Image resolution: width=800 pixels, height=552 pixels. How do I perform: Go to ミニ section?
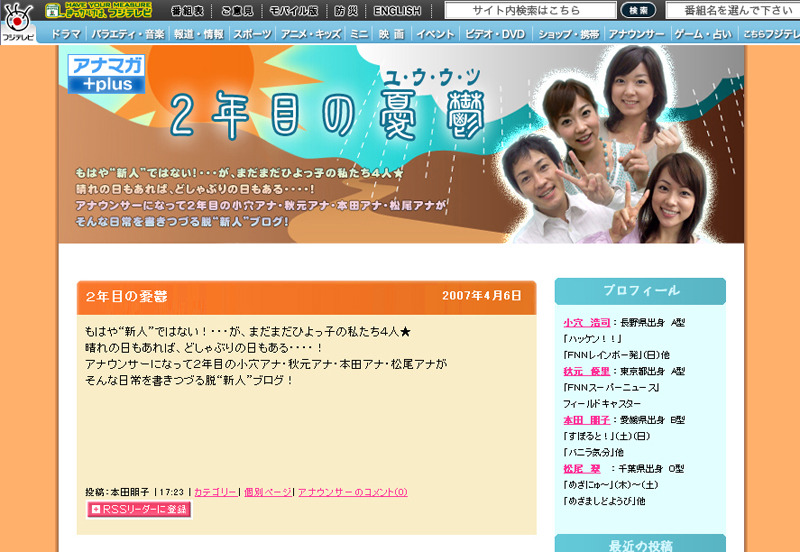tap(359, 34)
